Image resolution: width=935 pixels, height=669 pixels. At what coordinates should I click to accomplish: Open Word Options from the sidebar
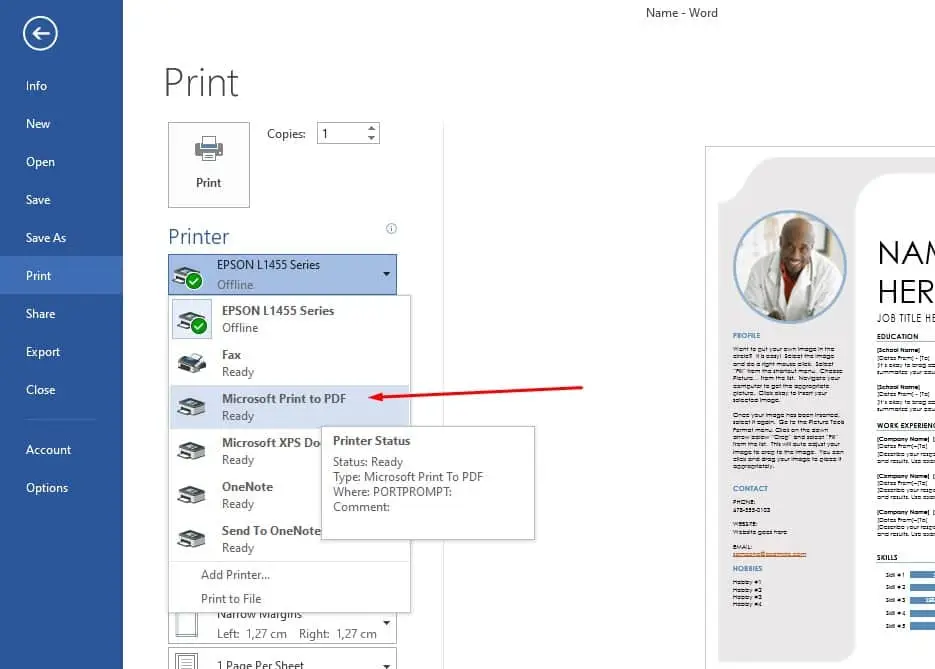[47, 488]
